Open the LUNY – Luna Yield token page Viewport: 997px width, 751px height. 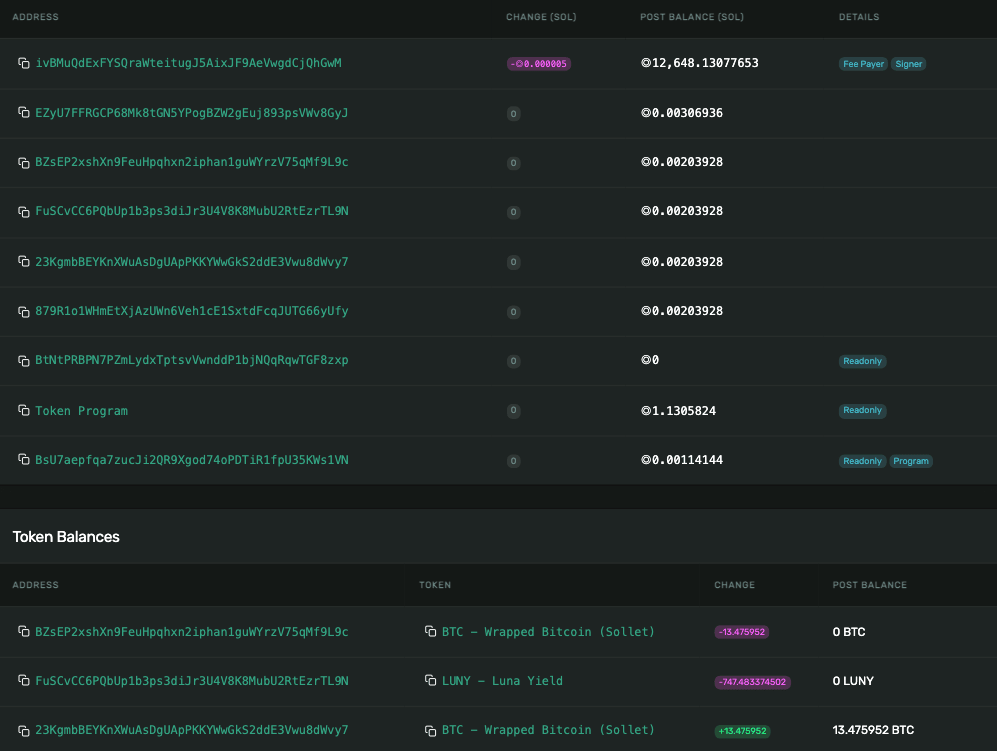(x=503, y=680)
